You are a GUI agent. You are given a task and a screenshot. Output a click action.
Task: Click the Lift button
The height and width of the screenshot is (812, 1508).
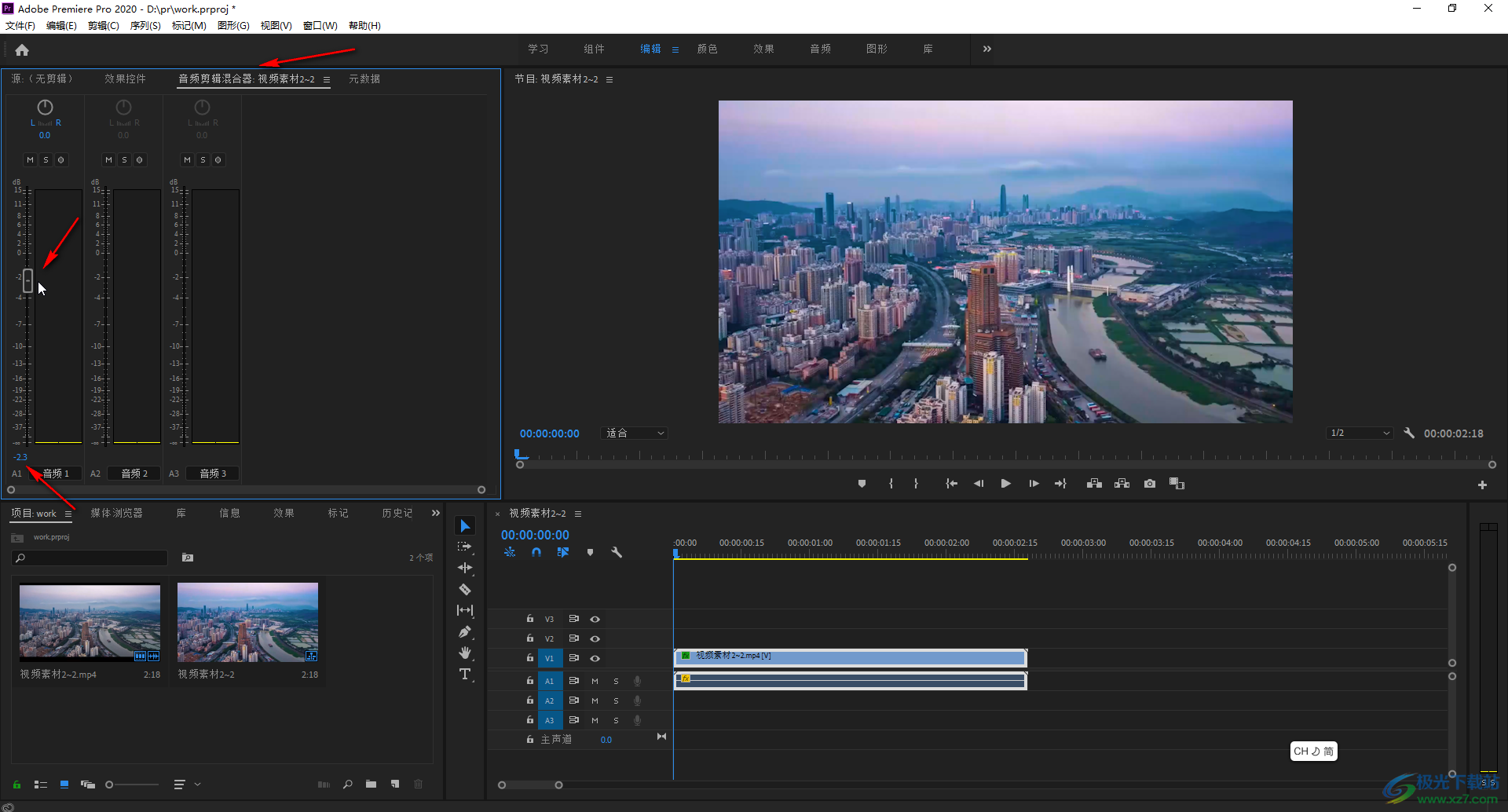pos(1094,484)
